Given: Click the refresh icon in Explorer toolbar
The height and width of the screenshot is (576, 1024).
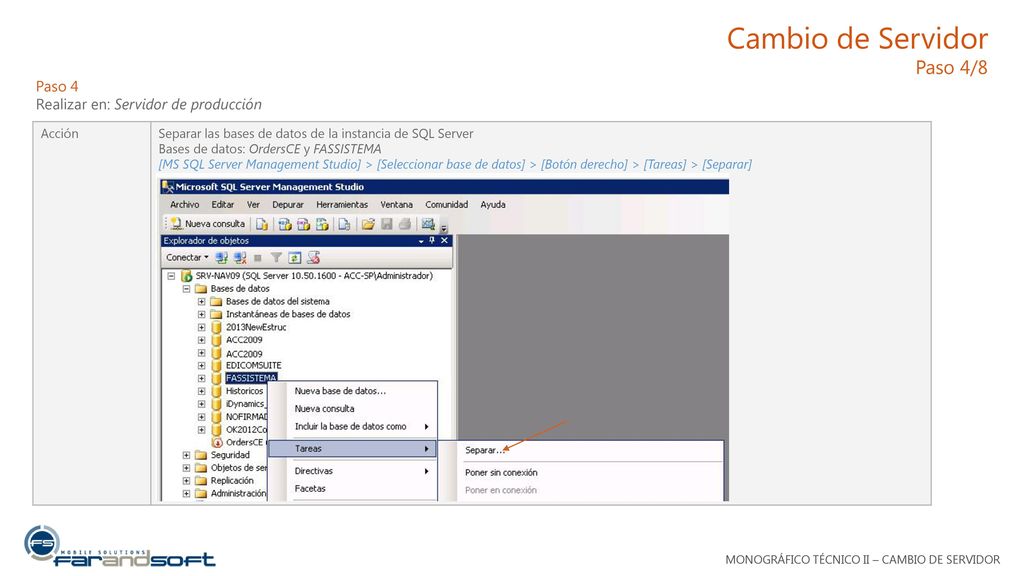Looking at the screenshot, I should (x=295, y=258).
